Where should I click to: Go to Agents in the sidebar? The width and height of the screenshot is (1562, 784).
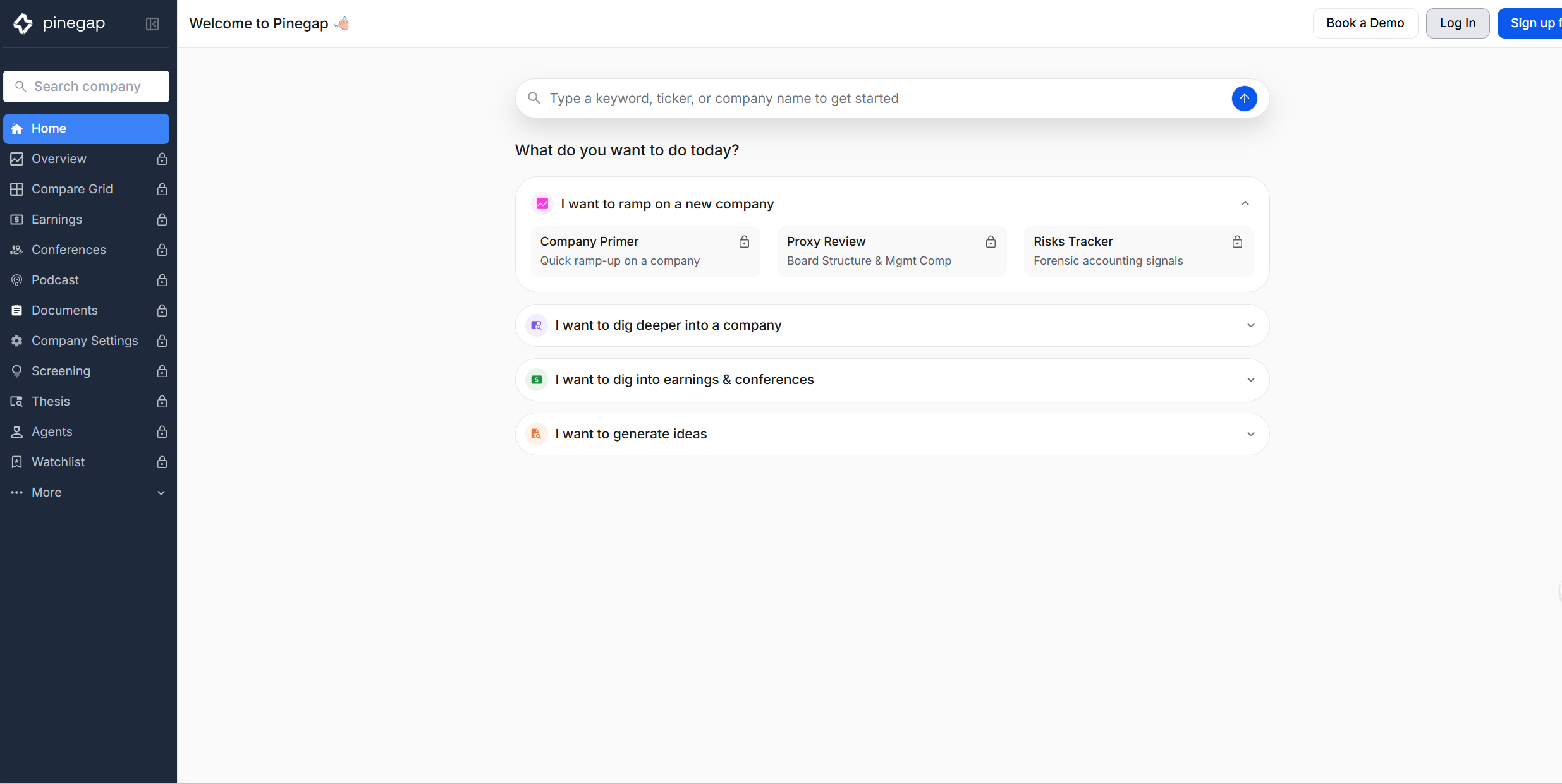[x=86, y=432]
